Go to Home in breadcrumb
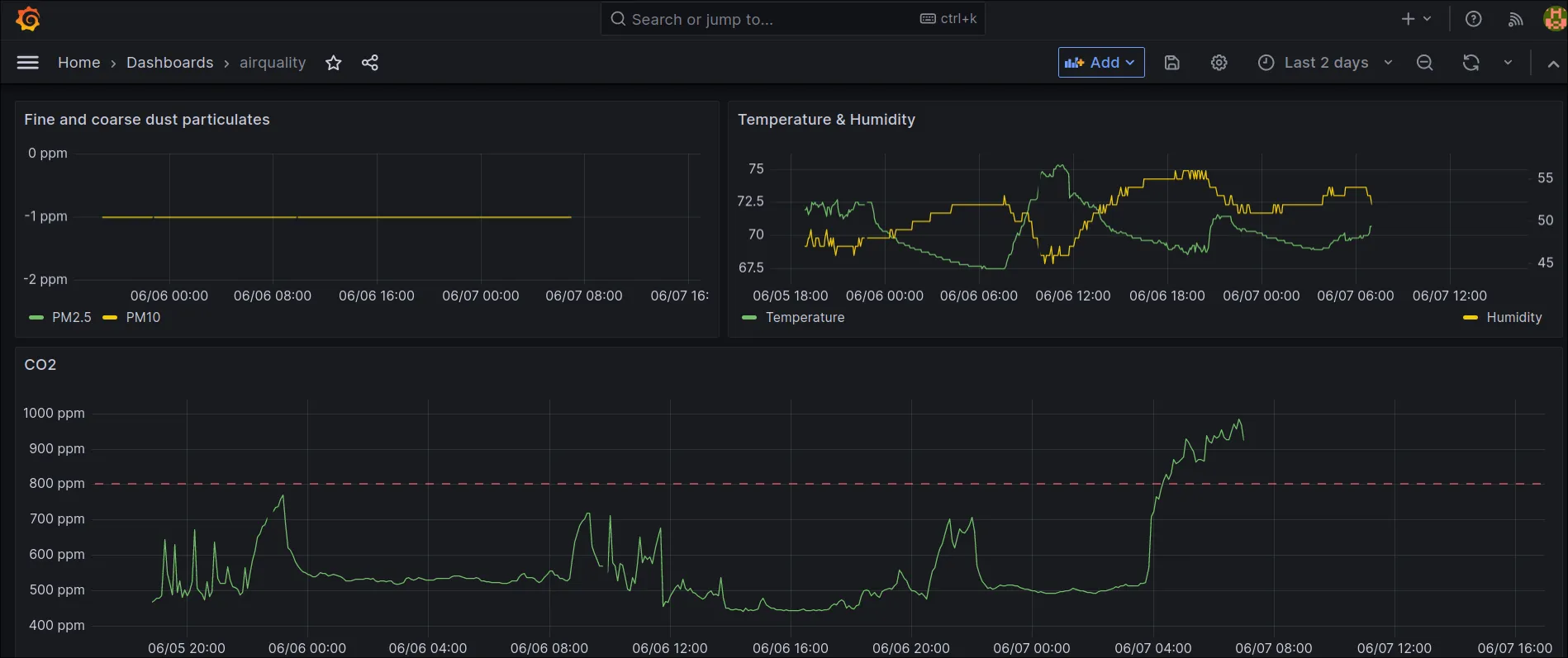The height and width of the screenshot is (658, 1568). [x=78, y=63]
